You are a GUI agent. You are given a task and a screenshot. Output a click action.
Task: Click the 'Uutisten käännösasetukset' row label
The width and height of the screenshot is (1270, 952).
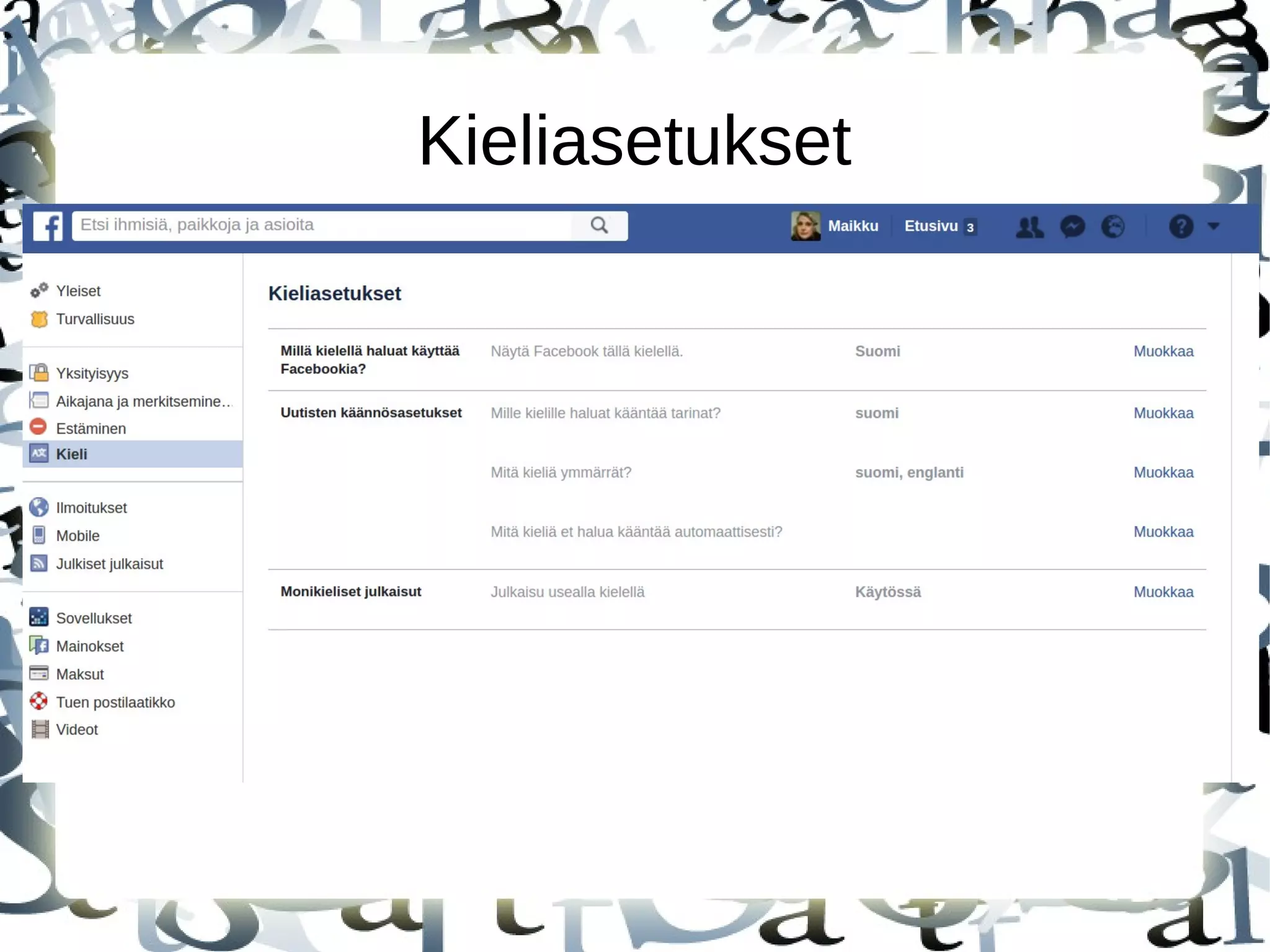tap(371, 413)
